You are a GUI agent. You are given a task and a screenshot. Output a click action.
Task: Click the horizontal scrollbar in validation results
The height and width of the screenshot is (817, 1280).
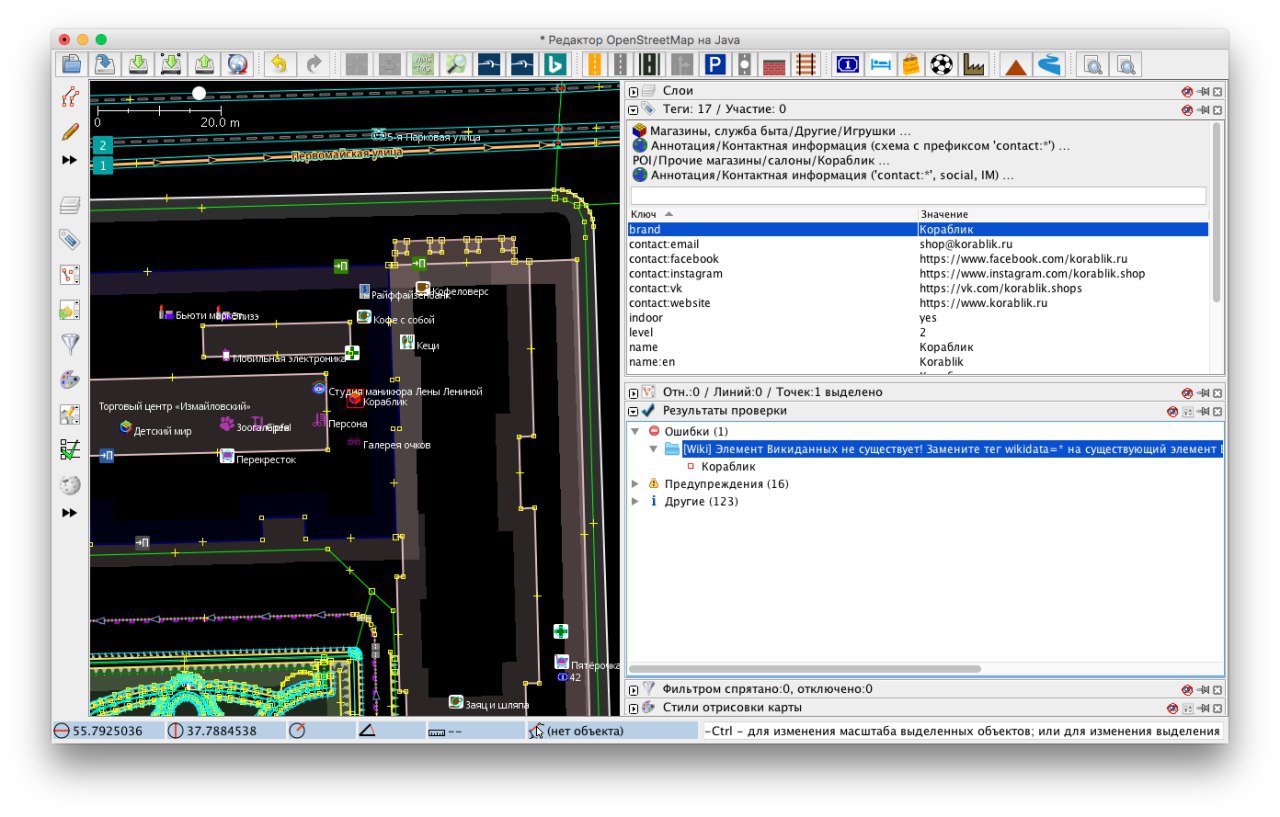pos(804,669)
